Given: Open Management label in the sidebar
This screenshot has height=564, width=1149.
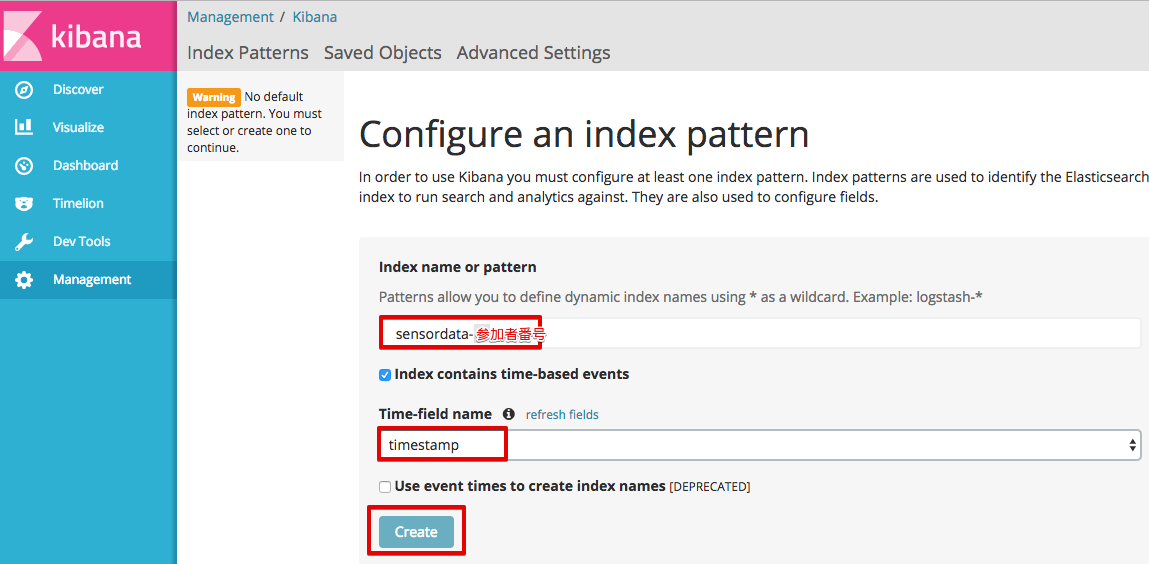Looking at the screenshot, I should [x=92, y=280].
